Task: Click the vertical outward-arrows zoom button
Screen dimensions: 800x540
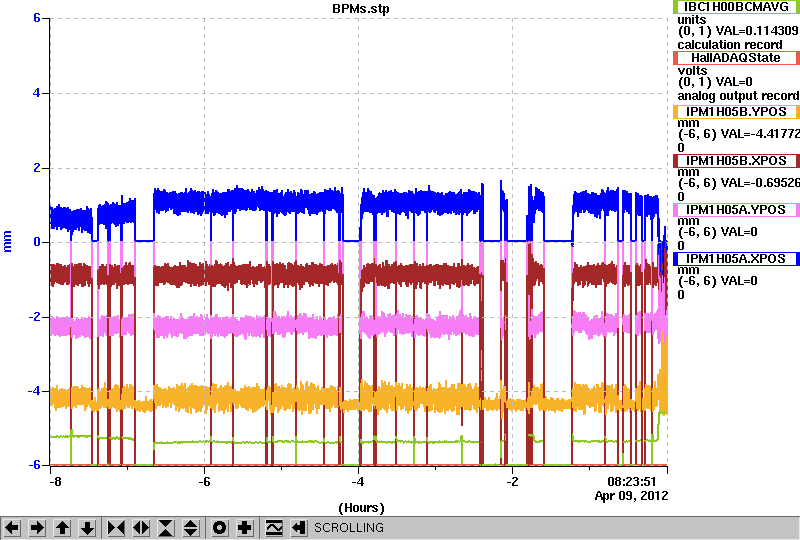Action: coord(191,528)
